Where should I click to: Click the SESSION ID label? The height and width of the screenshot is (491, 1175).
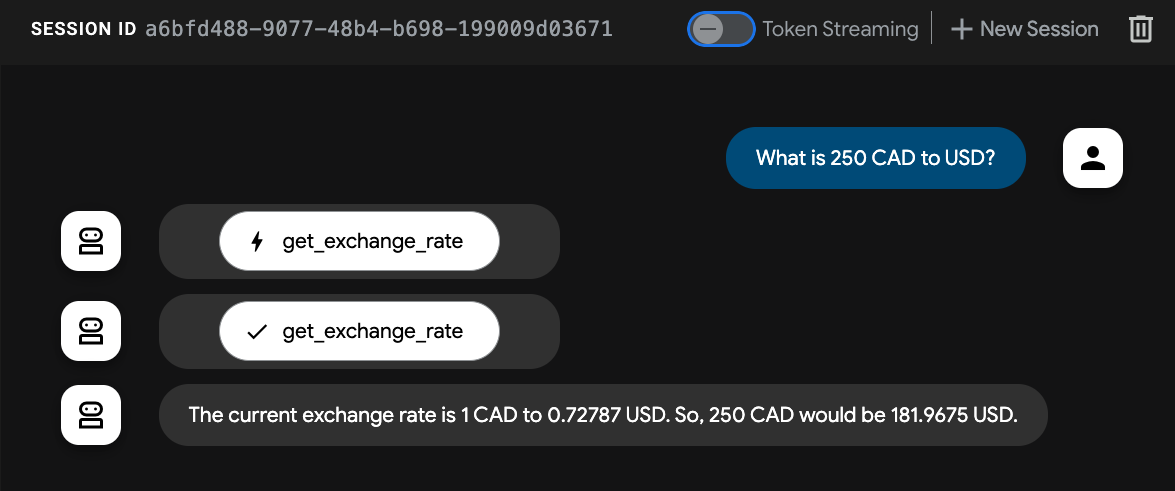point(83,29)
